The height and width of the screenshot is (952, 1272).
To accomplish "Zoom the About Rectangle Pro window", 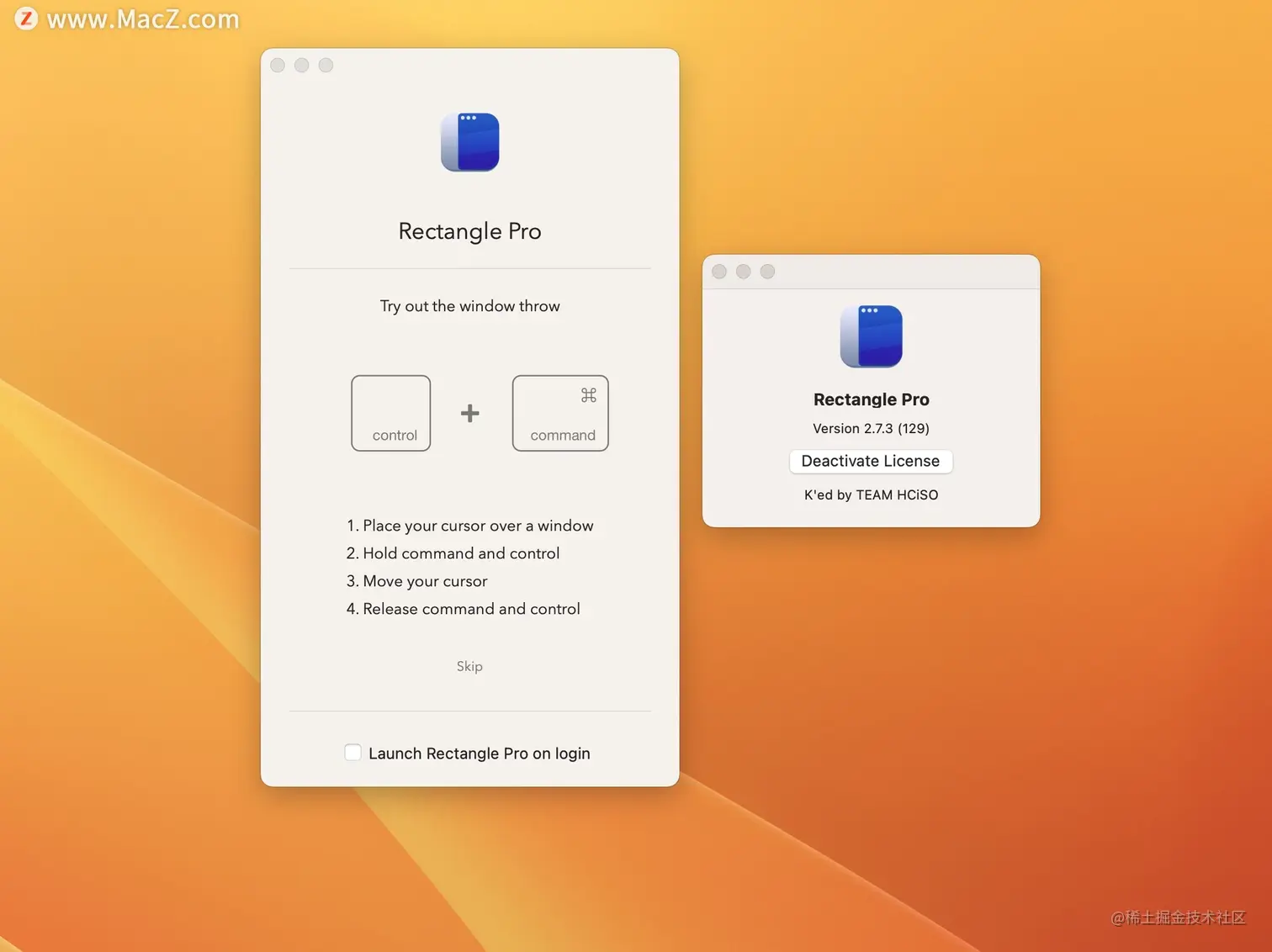I will coord(767,272).
